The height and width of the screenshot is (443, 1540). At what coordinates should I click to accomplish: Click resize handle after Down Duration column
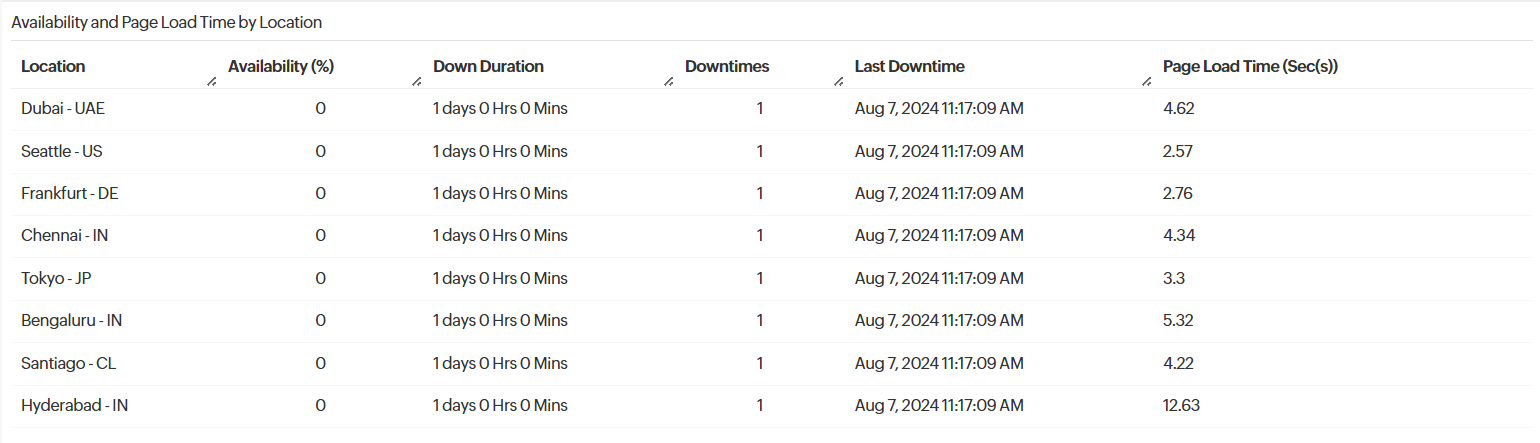[x=668, y=82]
